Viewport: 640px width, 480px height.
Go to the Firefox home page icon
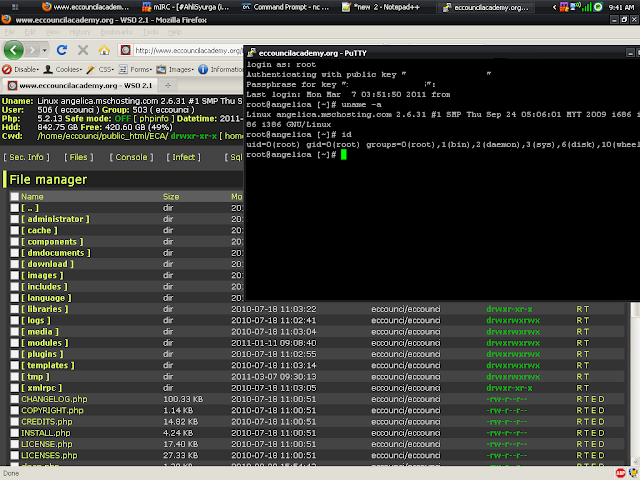(x=106, y=50)
